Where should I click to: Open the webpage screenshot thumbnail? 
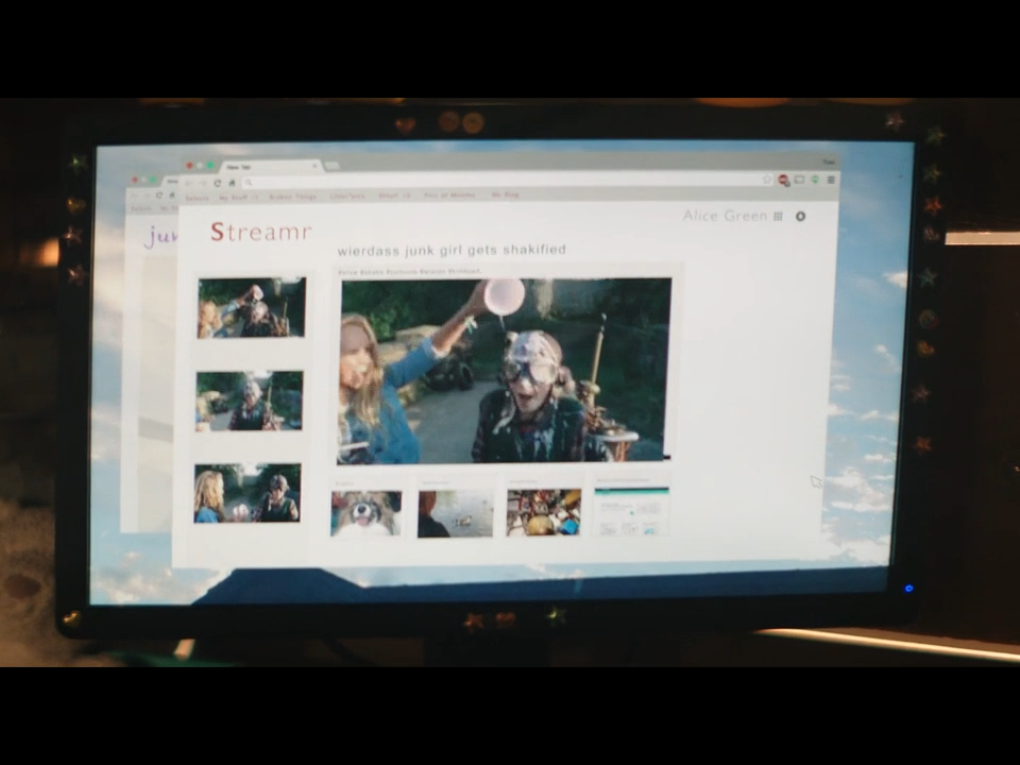pyautogui.click(x=632, y=512)
